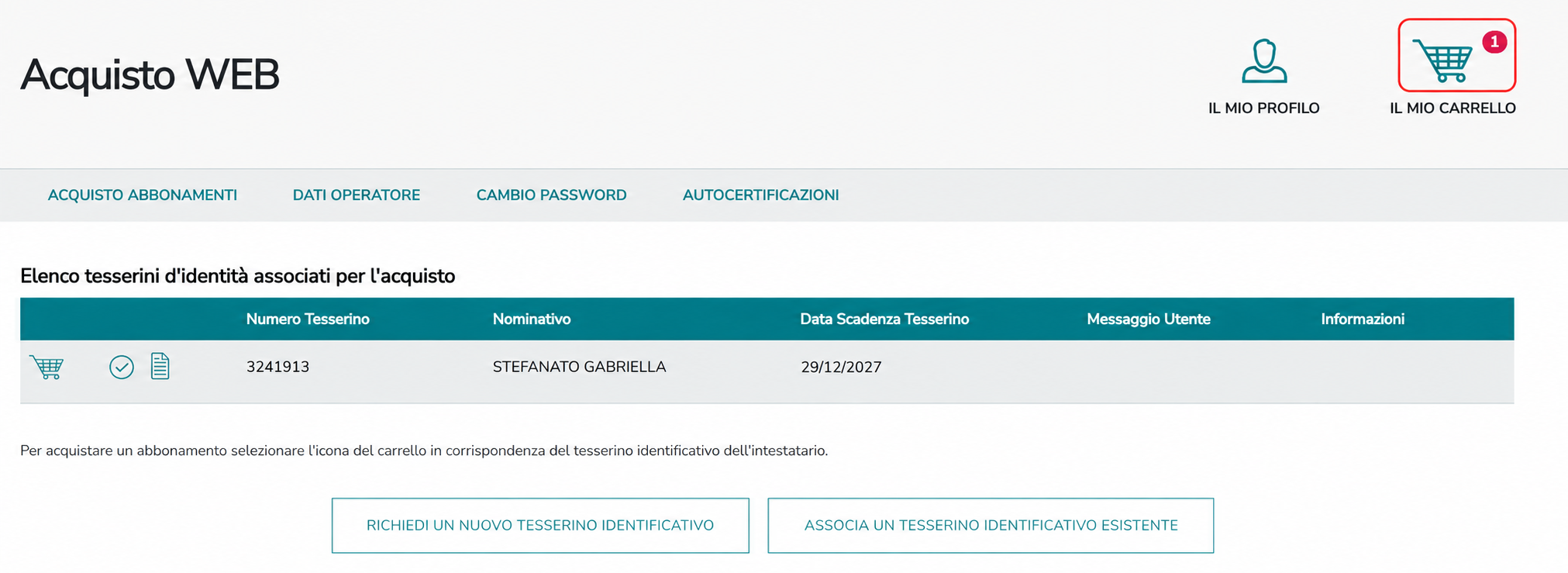Click Associa un tesserino identificativo esistente button
Viewport: 1568px width, 573px height.
click(991, 526)
